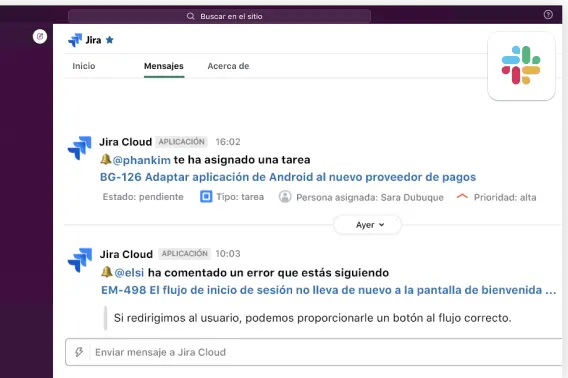568x378 pixels.
Task: Click the Jira title in the header
Action: click(93, 40)
